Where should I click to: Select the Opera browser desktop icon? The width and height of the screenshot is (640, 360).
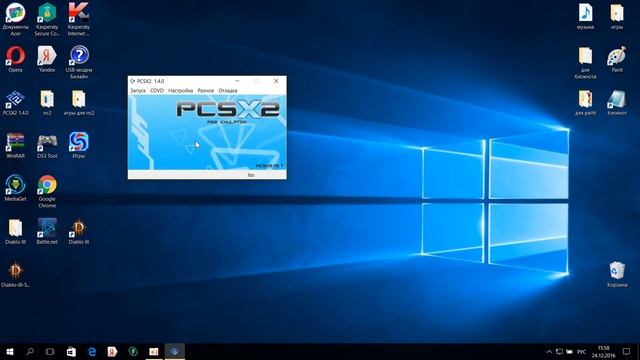click(x=16, y=59)
